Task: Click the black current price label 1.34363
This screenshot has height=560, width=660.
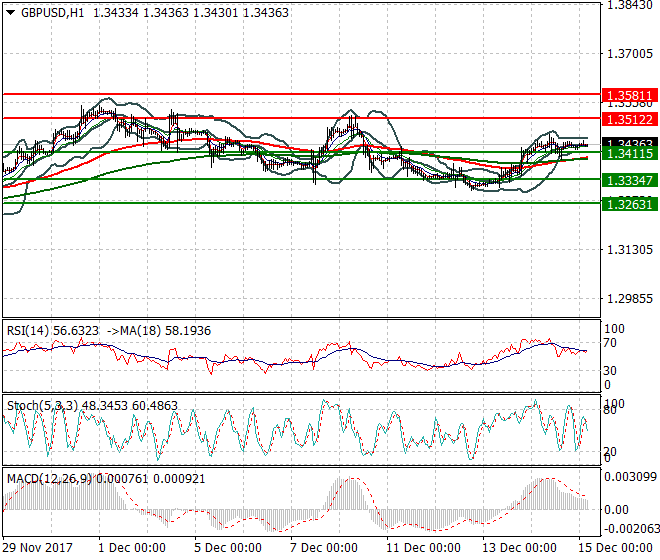Action: tap(630, 142)
